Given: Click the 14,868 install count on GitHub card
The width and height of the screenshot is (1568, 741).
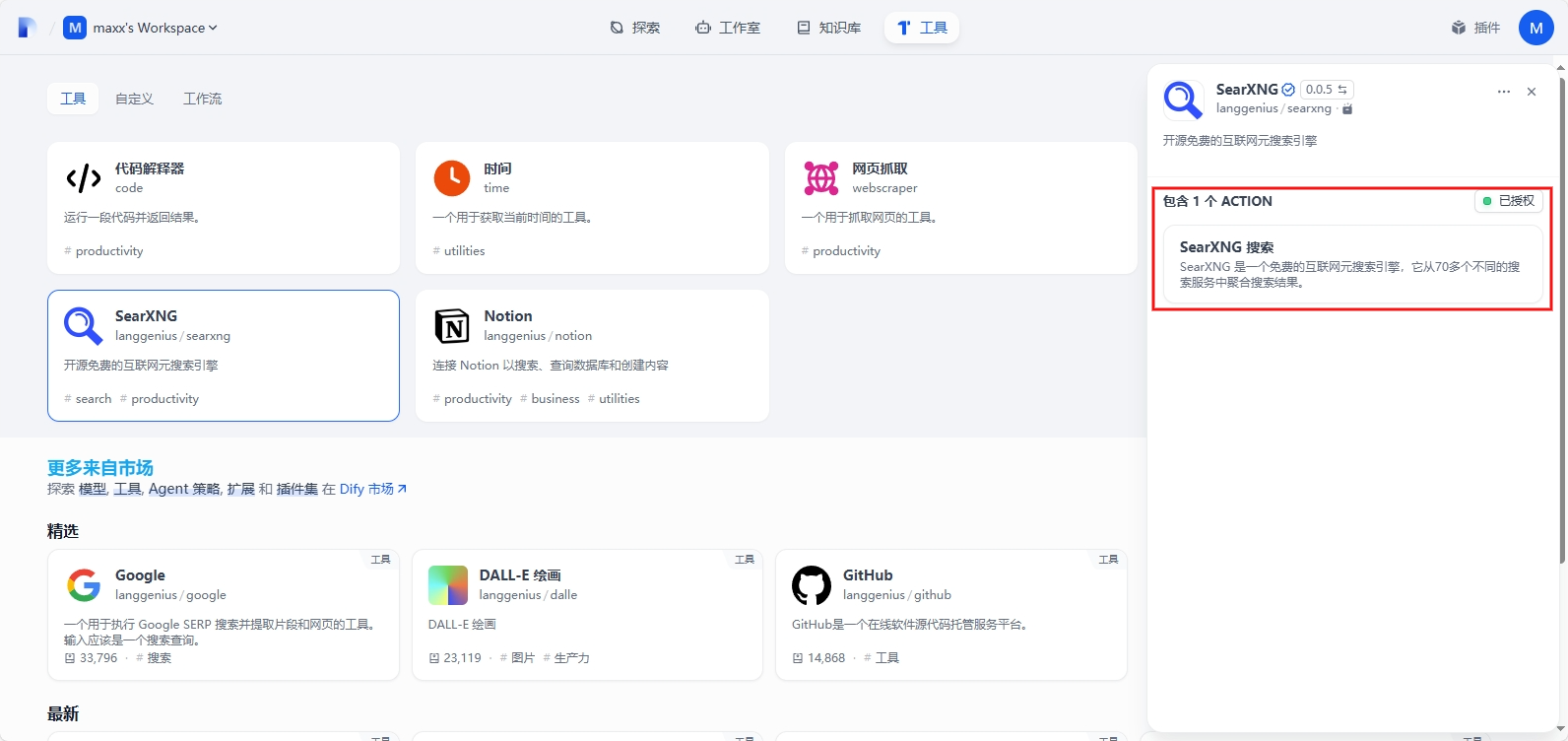Looking at the screenshot, I should pos(818,658).
